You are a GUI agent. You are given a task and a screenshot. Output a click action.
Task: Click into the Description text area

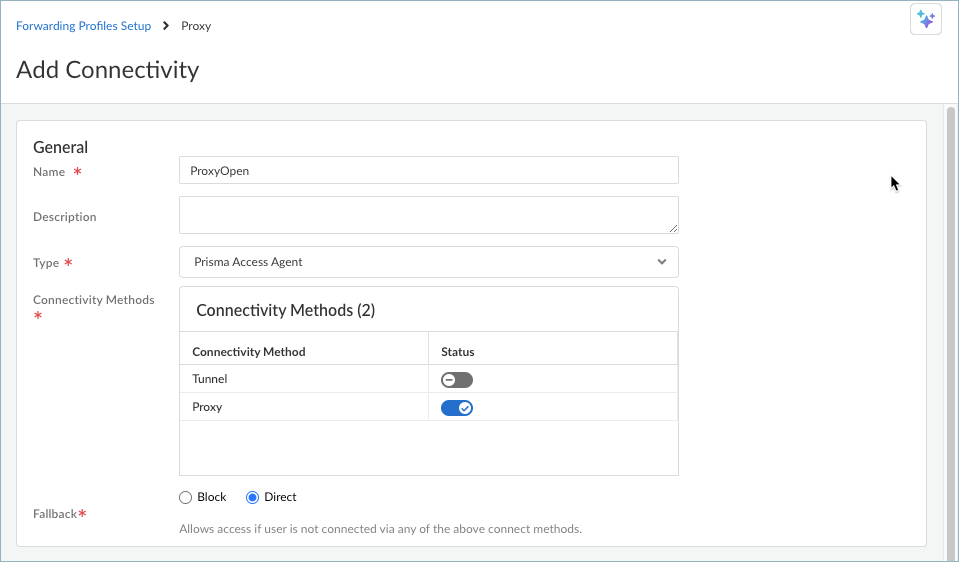(x=428, y=215)
